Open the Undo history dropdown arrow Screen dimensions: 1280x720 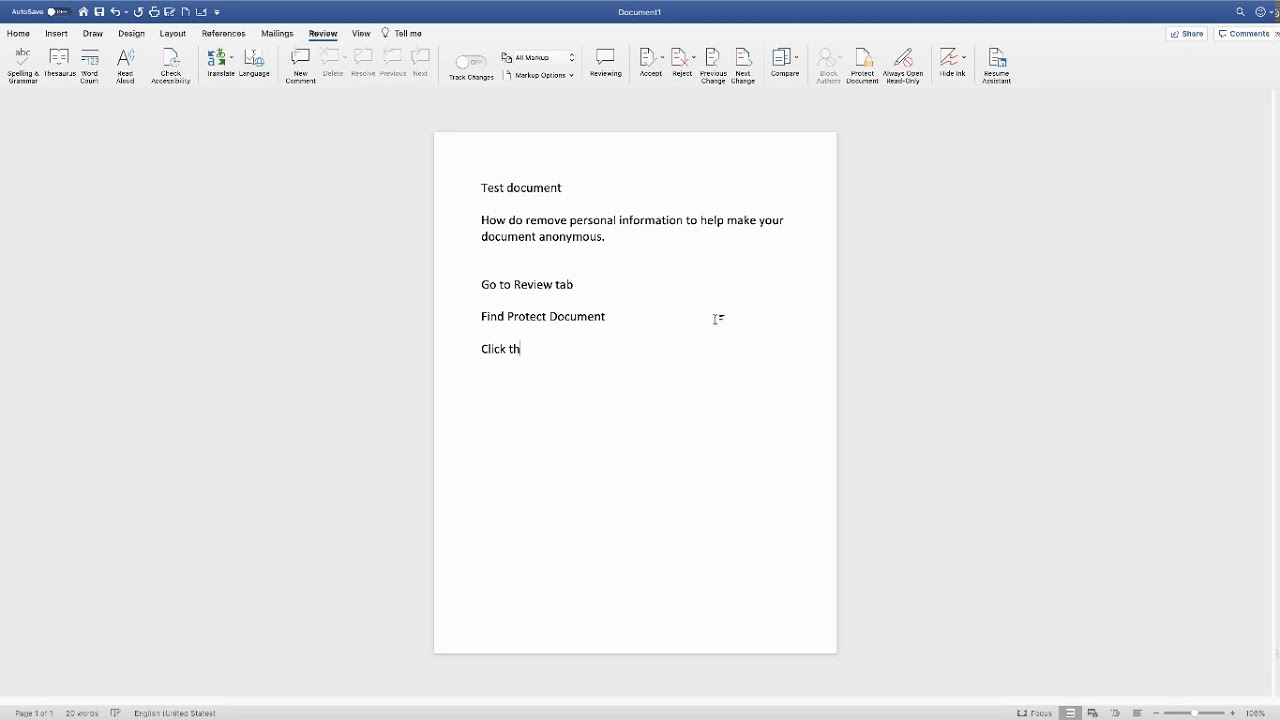(x=126, y=12)
